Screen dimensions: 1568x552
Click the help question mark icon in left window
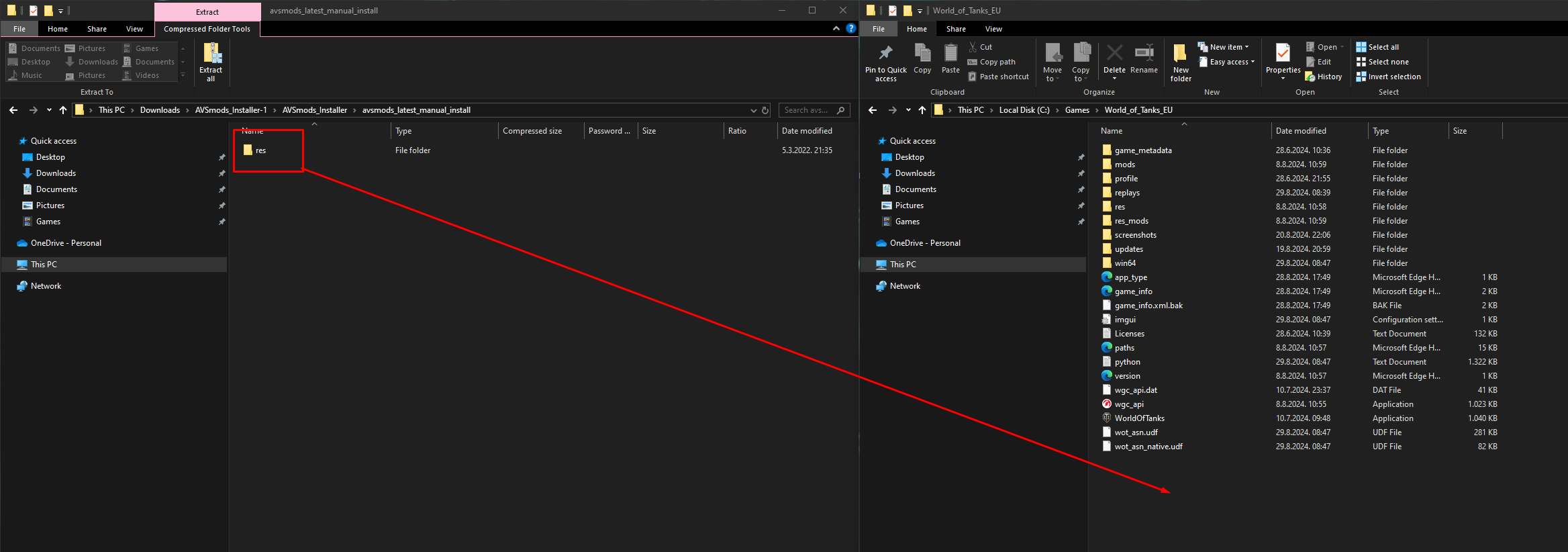click(x=851, y=28)
